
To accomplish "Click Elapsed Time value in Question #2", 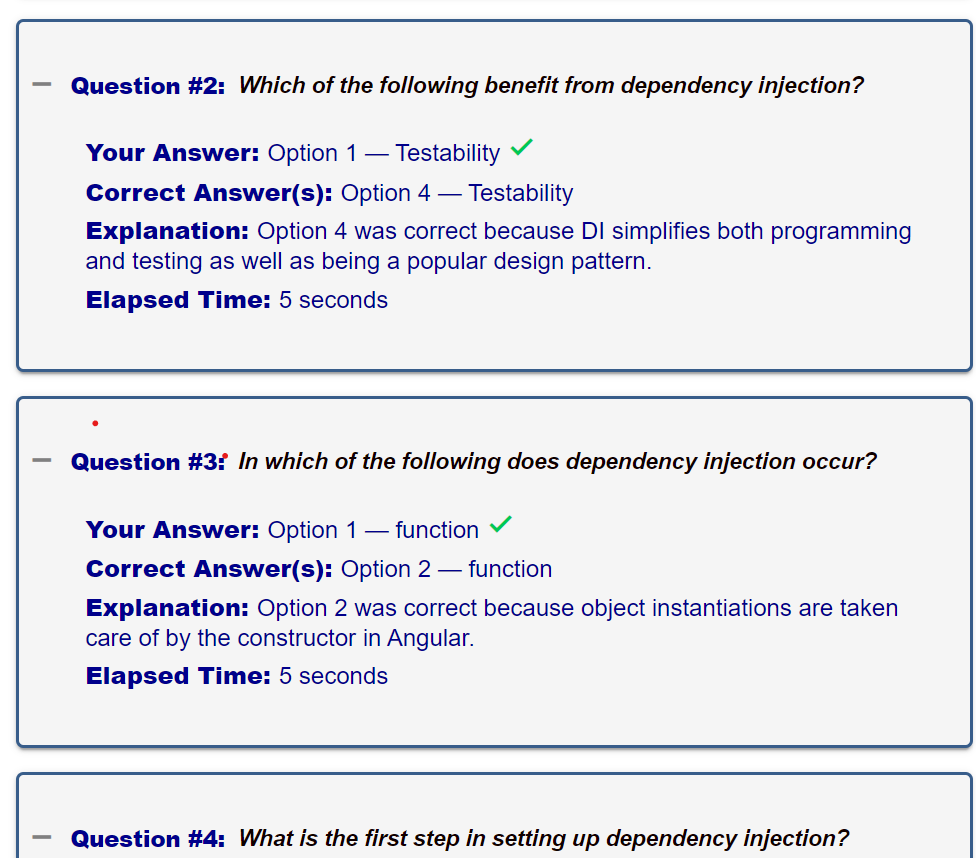I will tap(333, 300).
